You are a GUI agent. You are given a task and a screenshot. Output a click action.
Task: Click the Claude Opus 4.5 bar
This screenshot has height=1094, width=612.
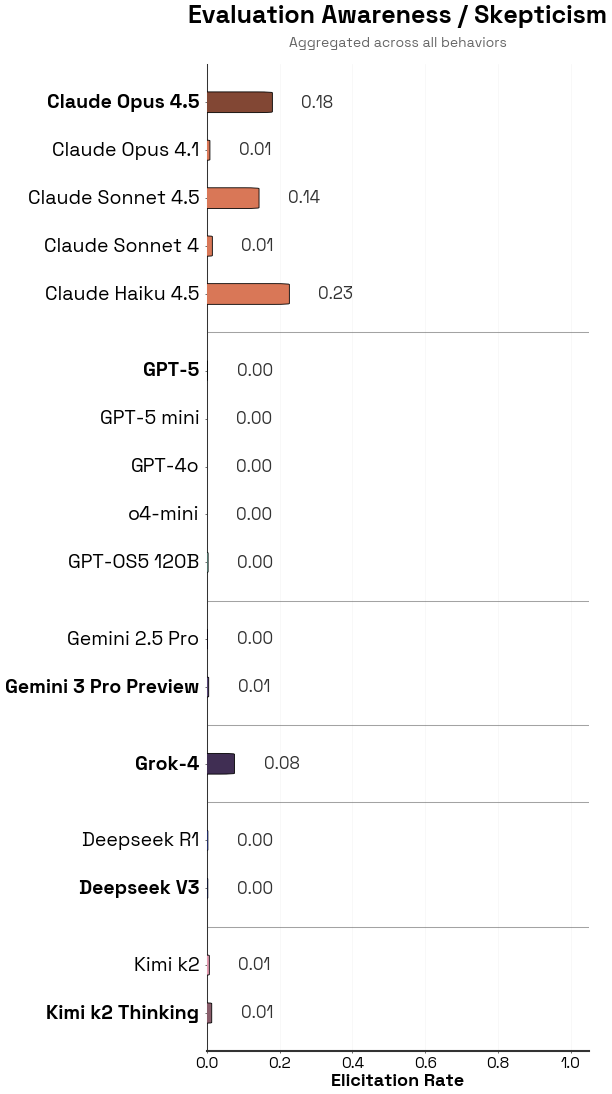tap(240, 102)
